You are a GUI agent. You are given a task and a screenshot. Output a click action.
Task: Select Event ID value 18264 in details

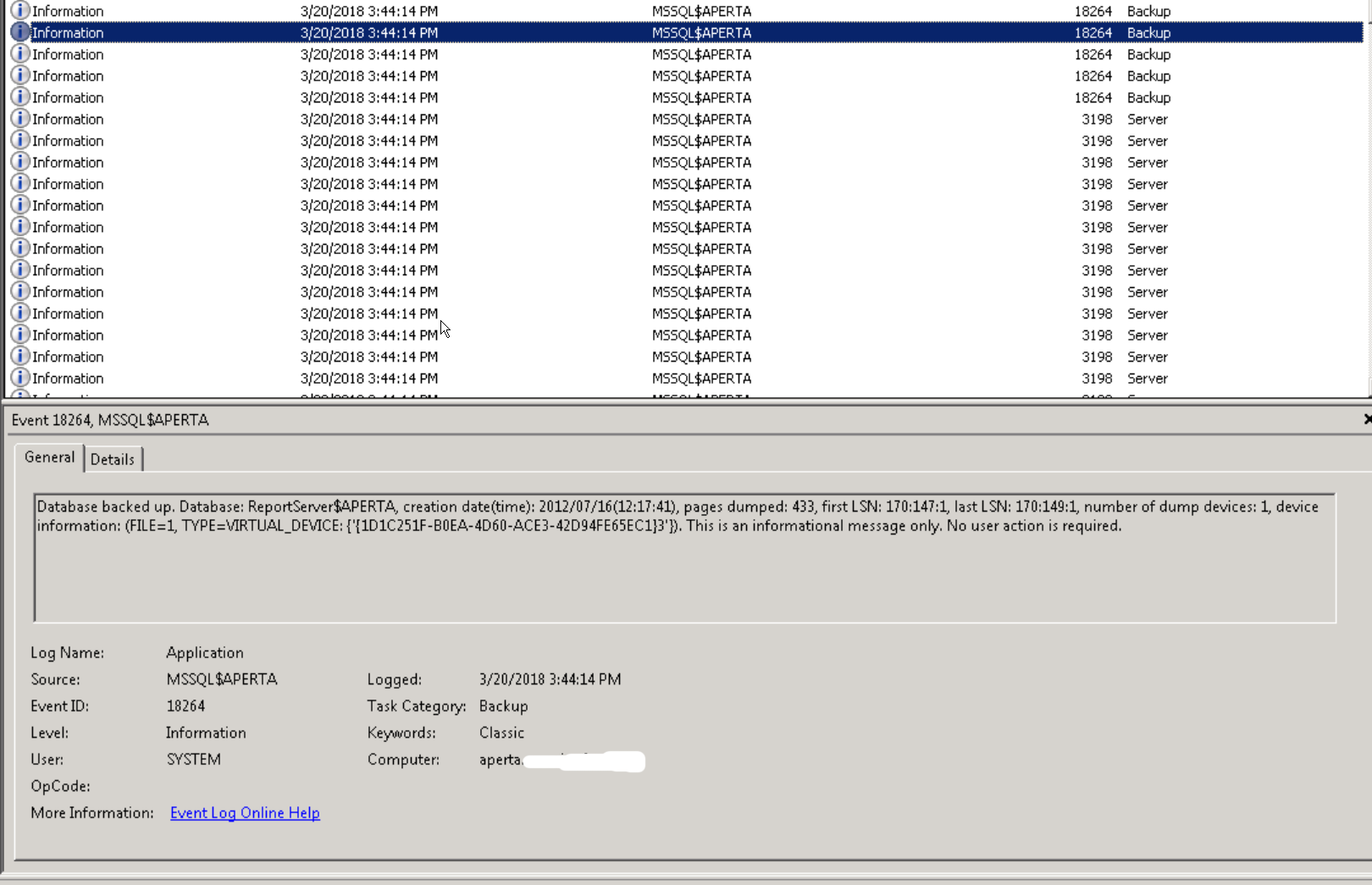click(x=185, y=706)
